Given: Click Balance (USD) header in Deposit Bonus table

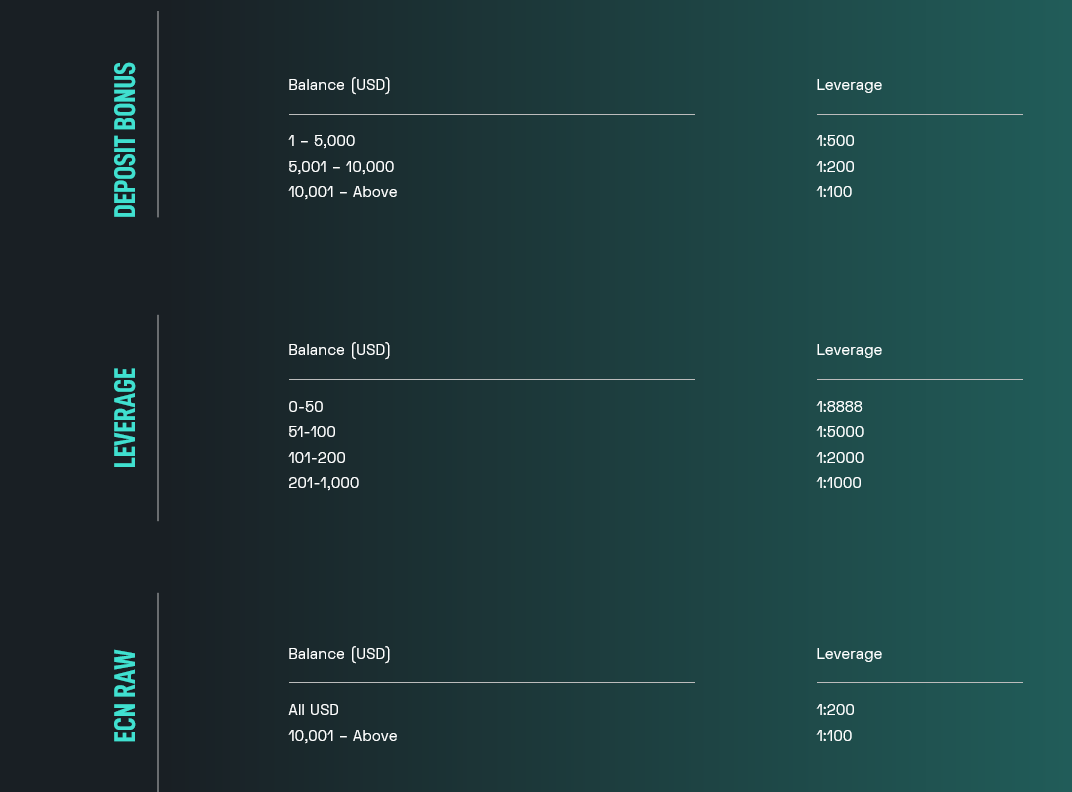Looking at the screenshot, I should [x=339, y=85].
